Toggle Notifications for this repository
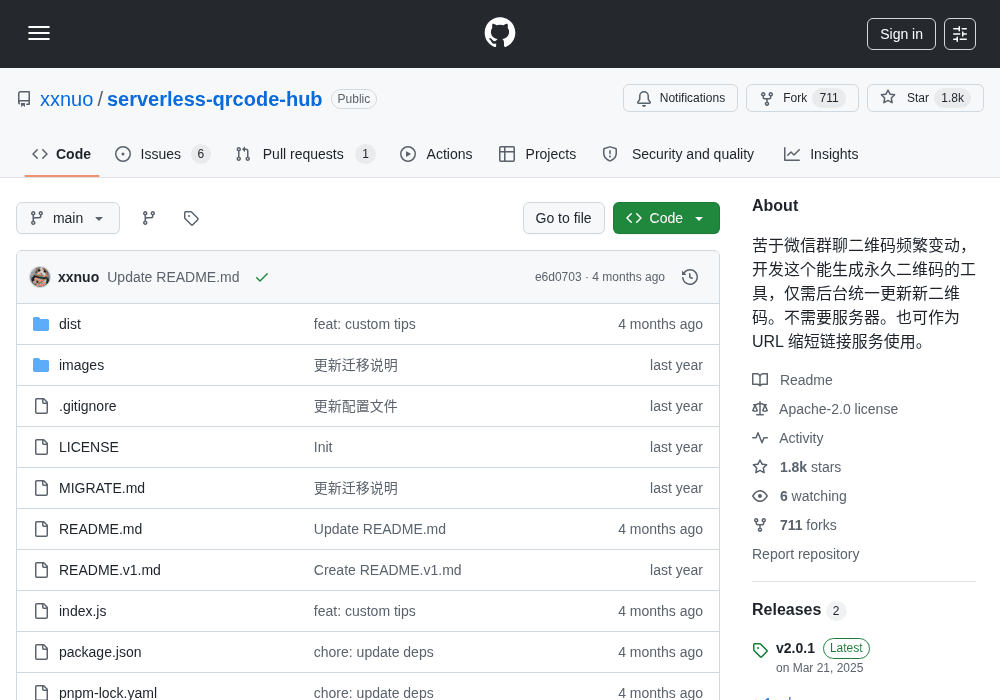This screenshot has height=700, width=1000. tap(680, 98)
